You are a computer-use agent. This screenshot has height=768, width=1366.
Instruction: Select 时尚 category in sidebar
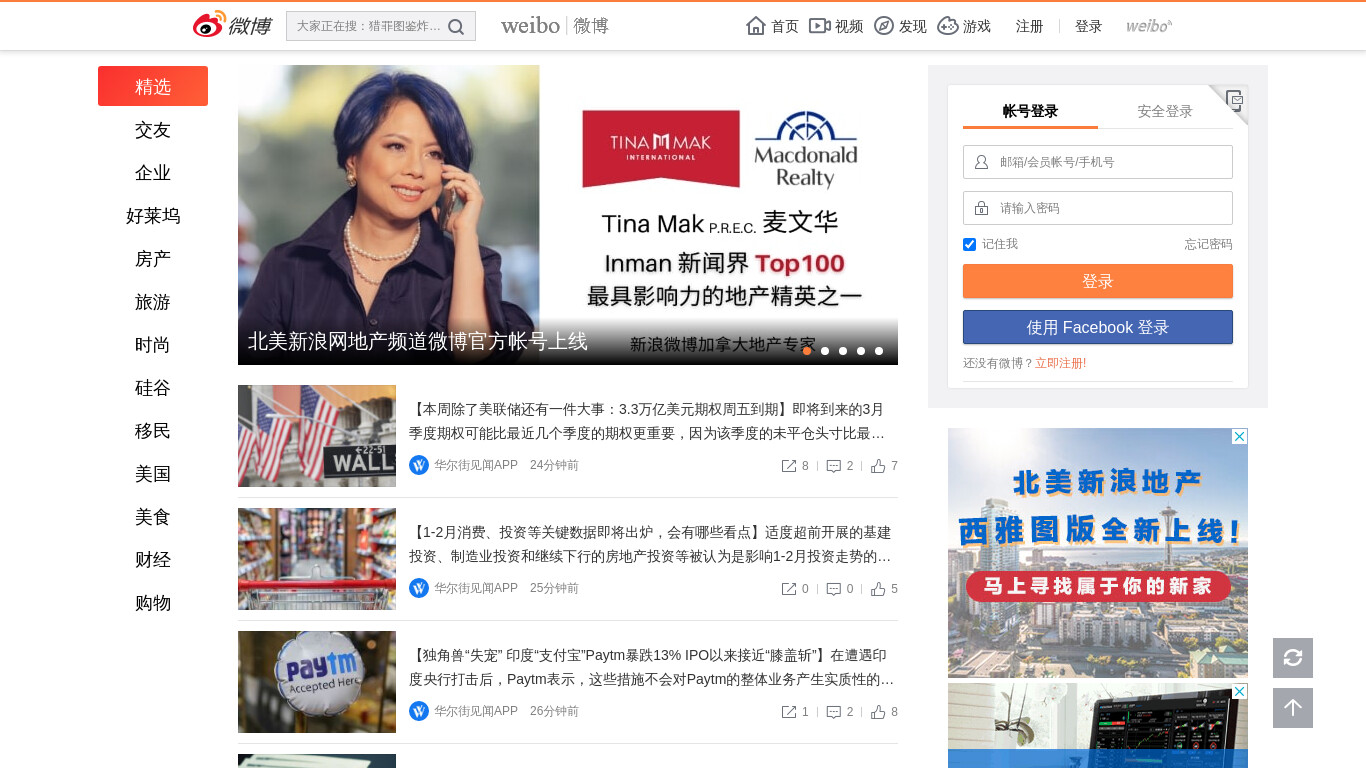pos(153,345)
